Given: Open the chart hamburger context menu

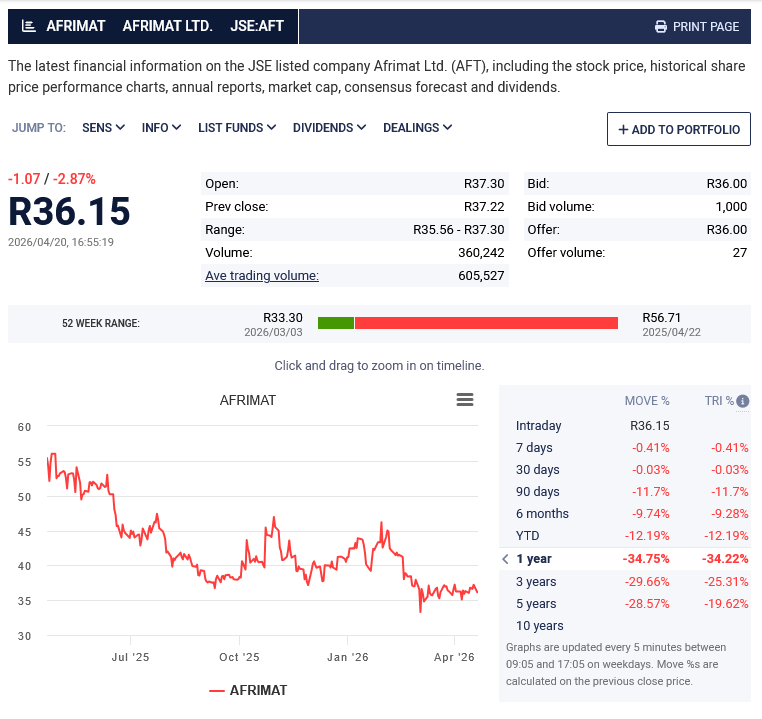Looking at the screenshot, I should tap(465, 400).
